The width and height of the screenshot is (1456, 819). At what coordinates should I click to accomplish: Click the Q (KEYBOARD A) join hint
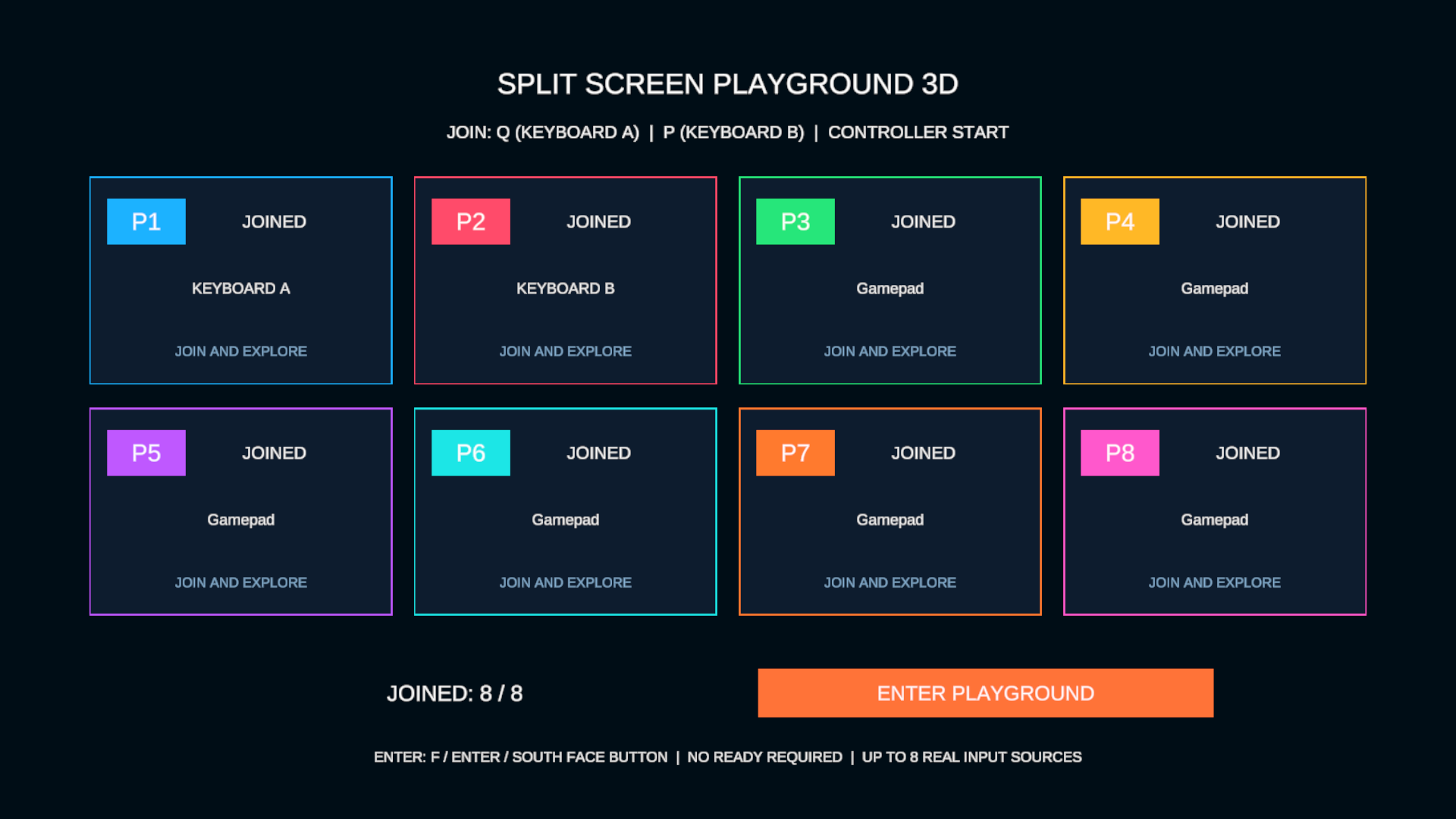coord(567,133)
